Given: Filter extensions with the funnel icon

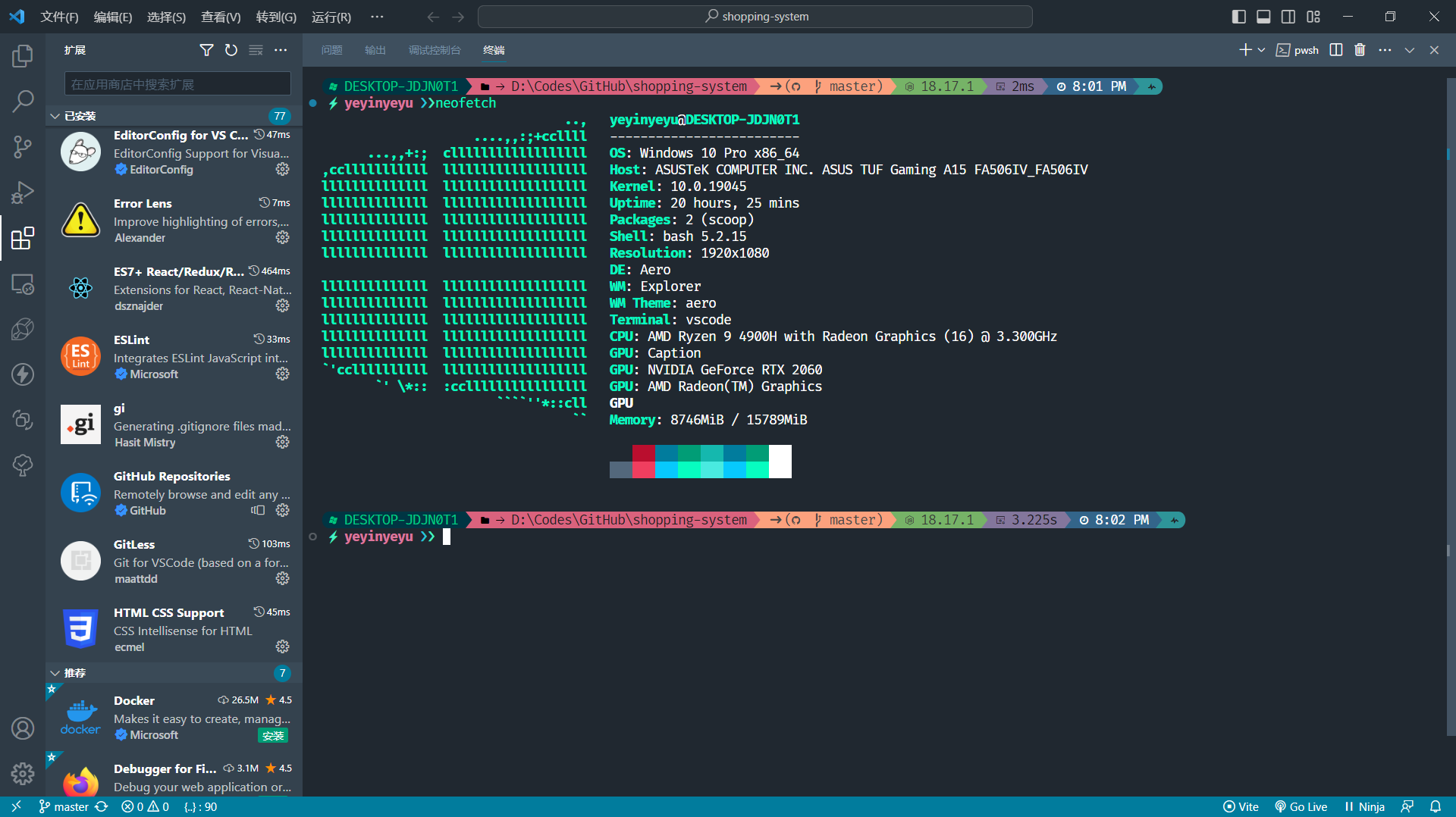Looking at the screenshot, I should (x=206, y=50).
